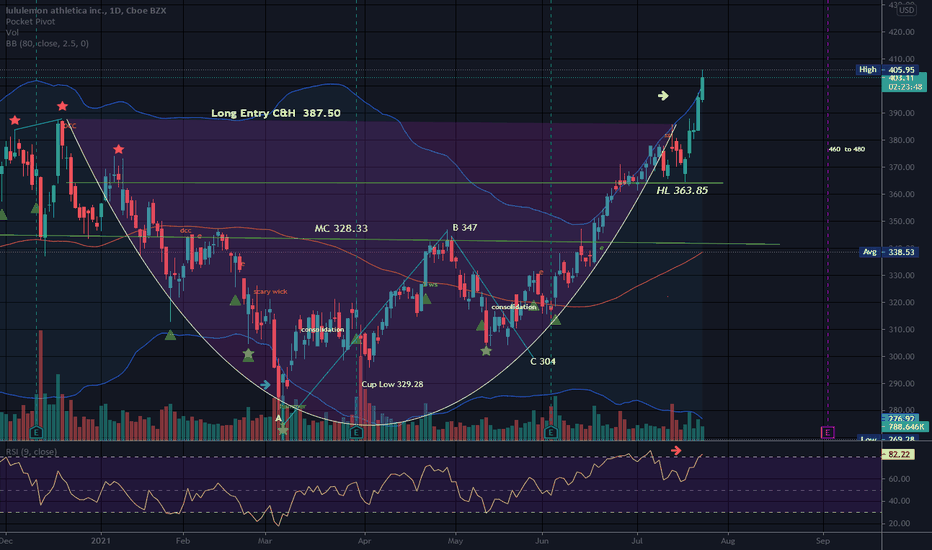The width and height of the screenshot is (932, 550).
Task: Click the C 304 point label
Action: (x=543, y=361)
